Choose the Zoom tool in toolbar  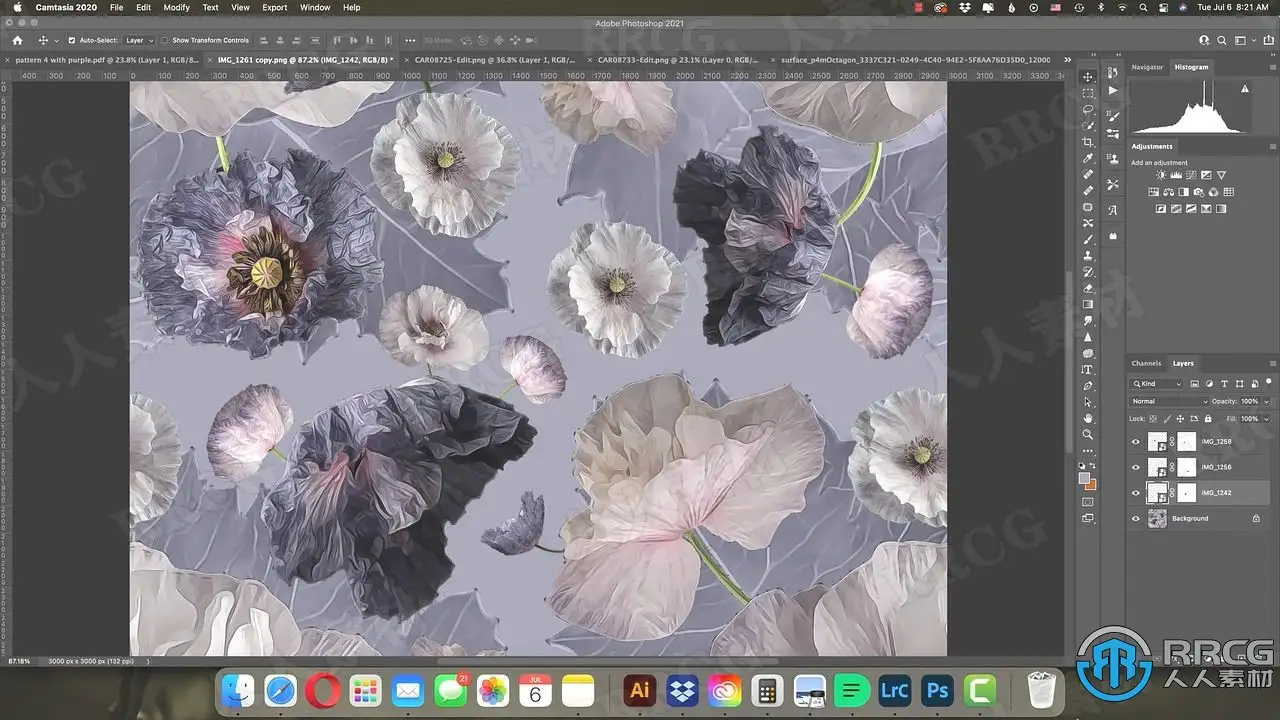[1088, 434]
